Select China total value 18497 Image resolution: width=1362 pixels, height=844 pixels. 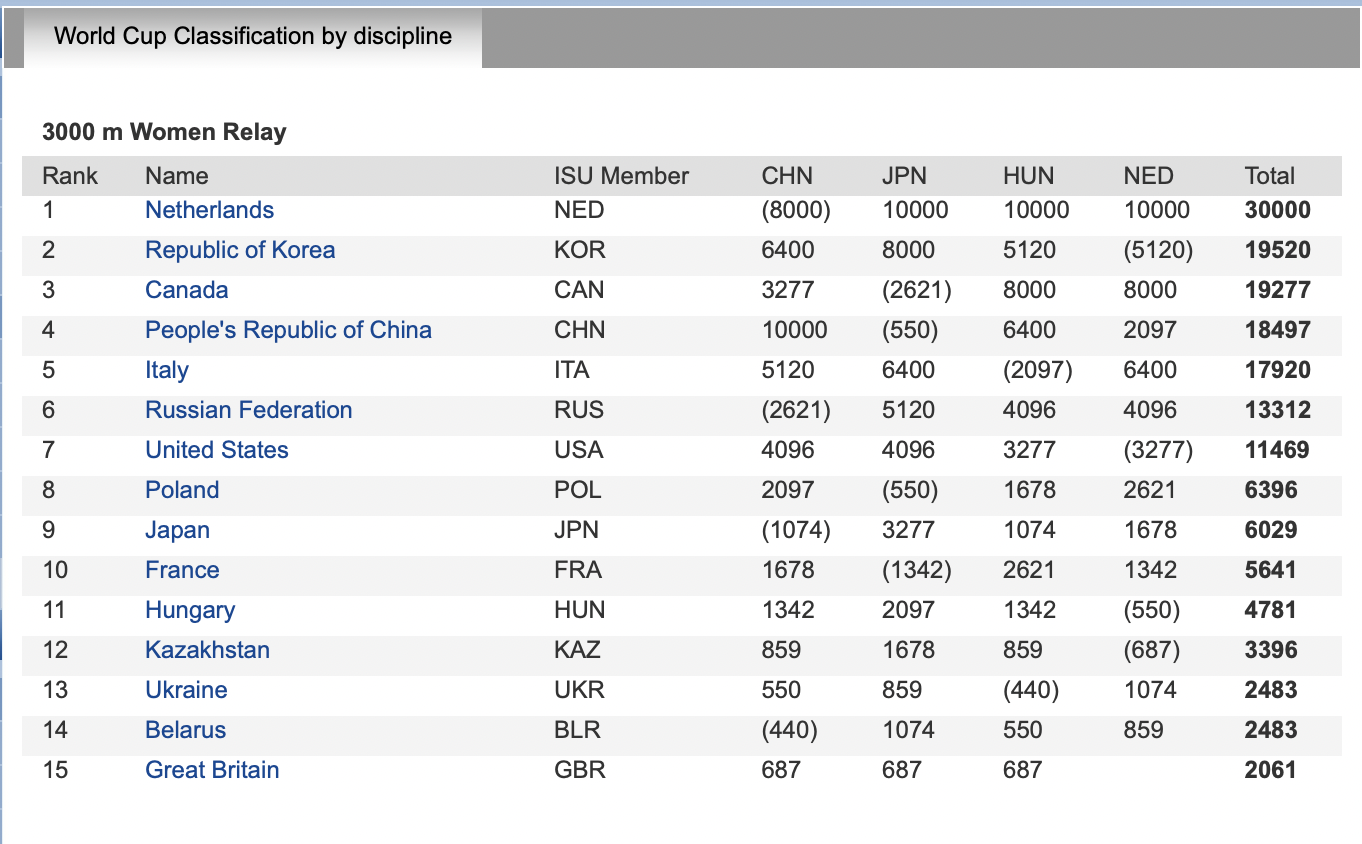1278,330
